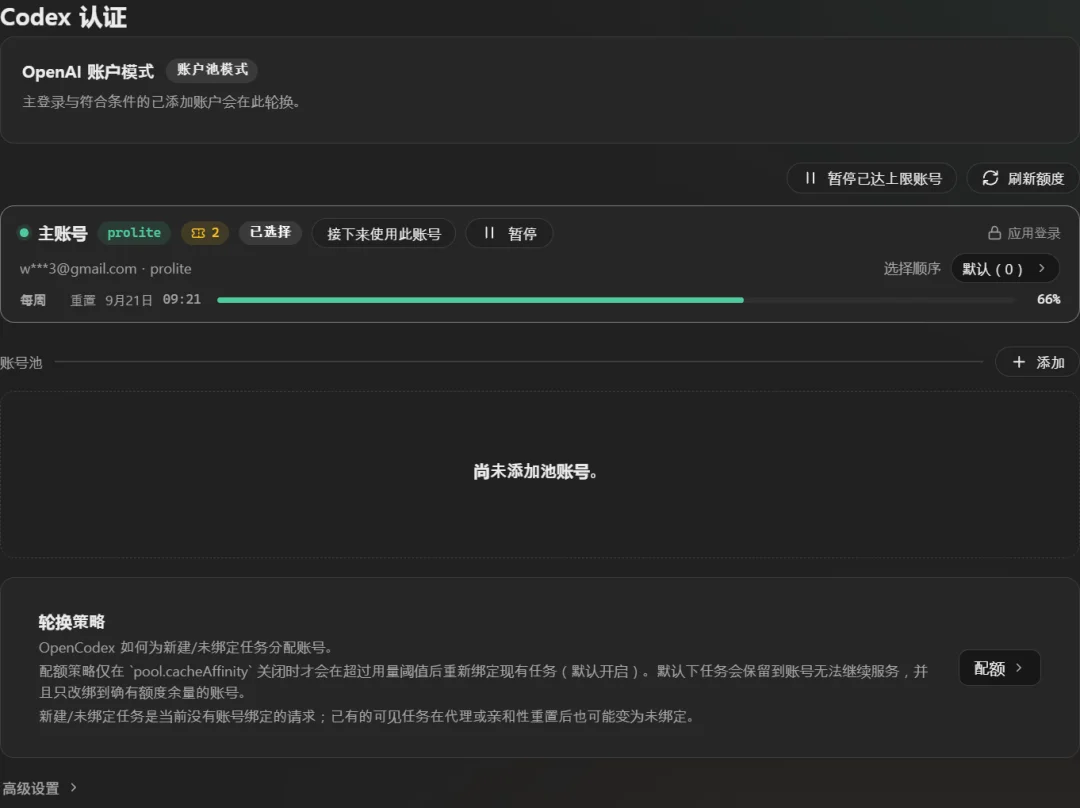Click the pause icon in the 暂停 button
The image size is (1080, 808).
click(x=489, y=233)
